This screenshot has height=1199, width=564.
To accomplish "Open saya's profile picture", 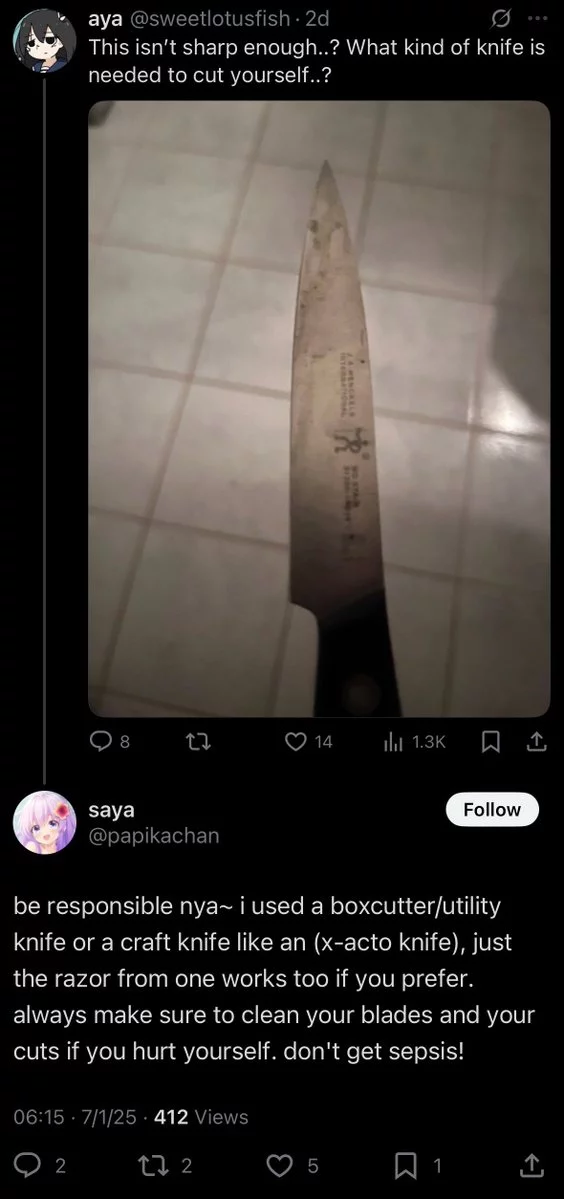I will point(44,823).
